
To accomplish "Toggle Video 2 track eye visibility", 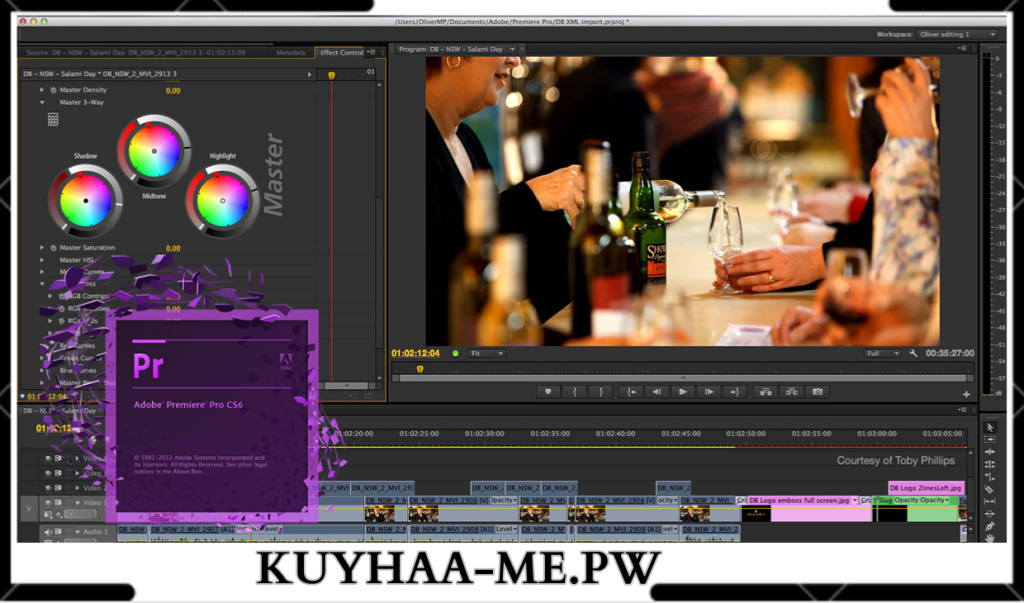I will click(x=48, y=488).
